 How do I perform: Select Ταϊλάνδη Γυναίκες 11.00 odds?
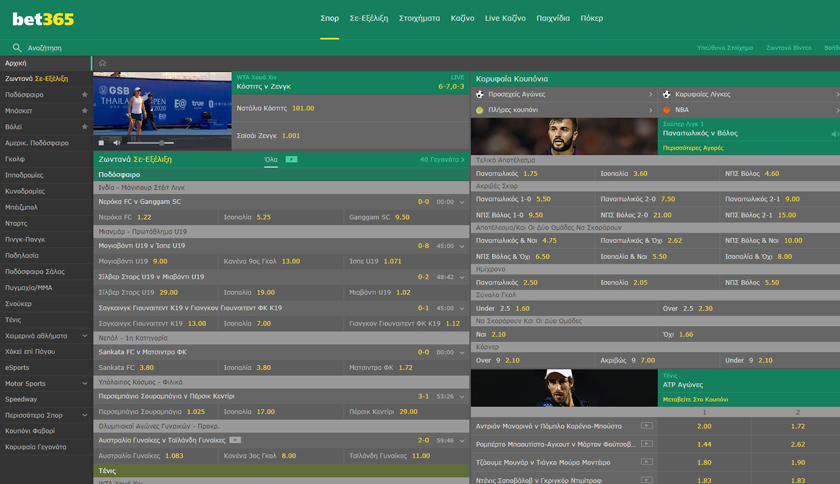[406, 456]
